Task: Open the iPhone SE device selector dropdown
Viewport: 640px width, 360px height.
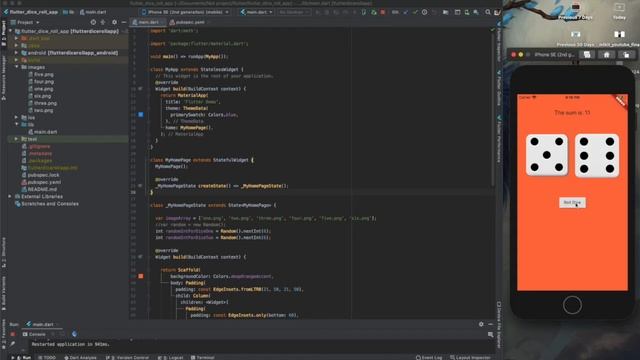Action: pyautogui.click(x=185, y=12)
